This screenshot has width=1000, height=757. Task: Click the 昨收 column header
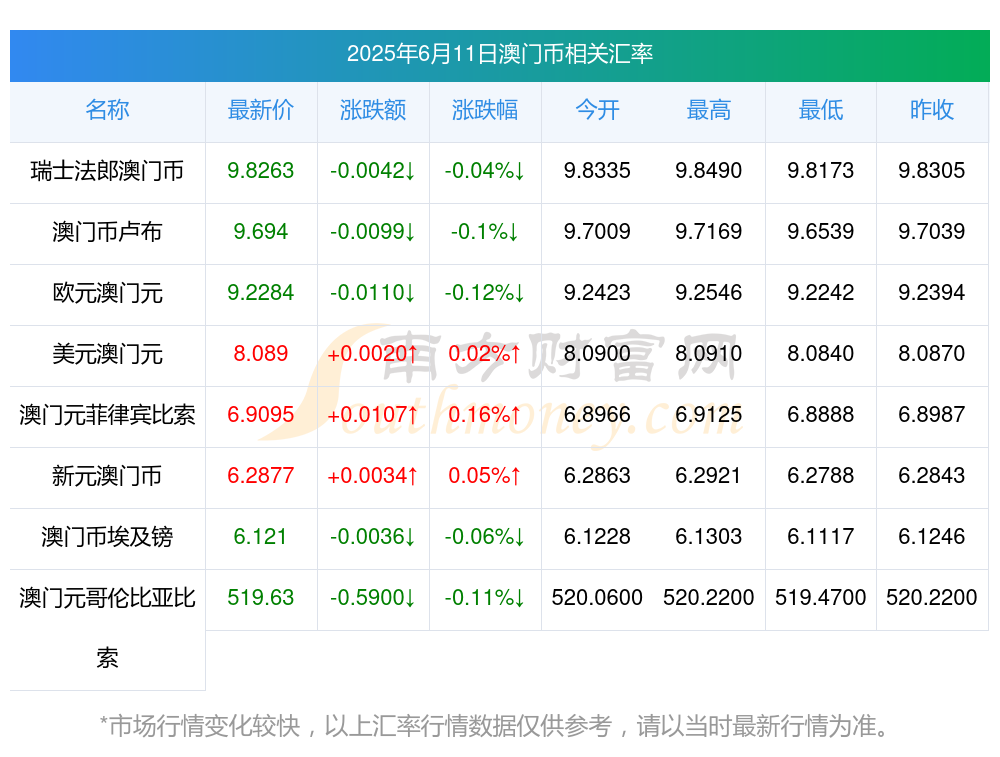tap(932, 110)
